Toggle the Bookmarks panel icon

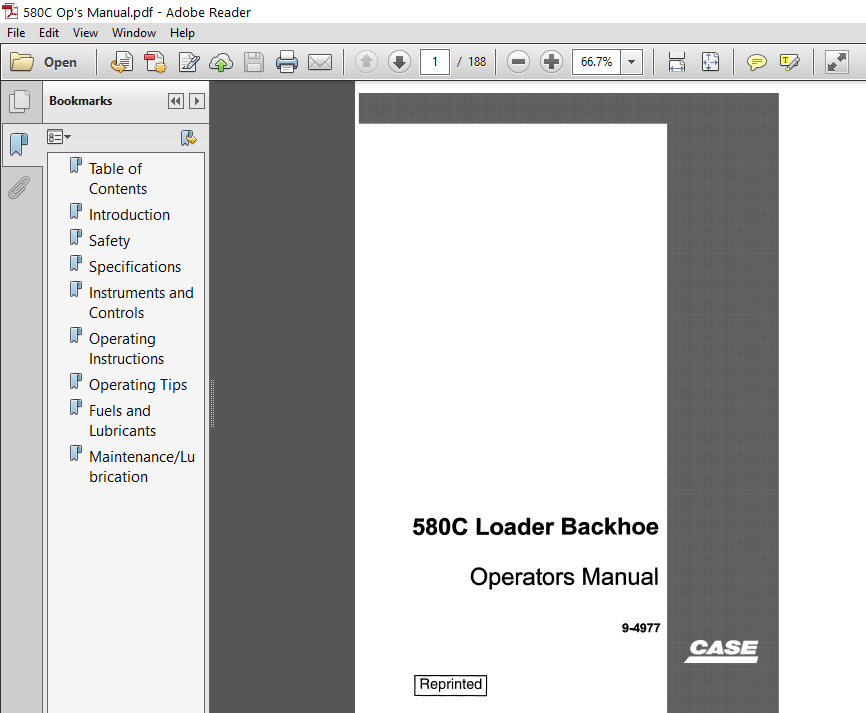(19, 144)
